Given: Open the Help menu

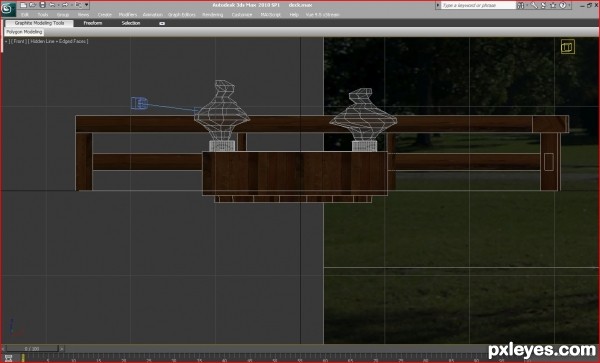Looking at the screenshot, I should tap(294, 15).
